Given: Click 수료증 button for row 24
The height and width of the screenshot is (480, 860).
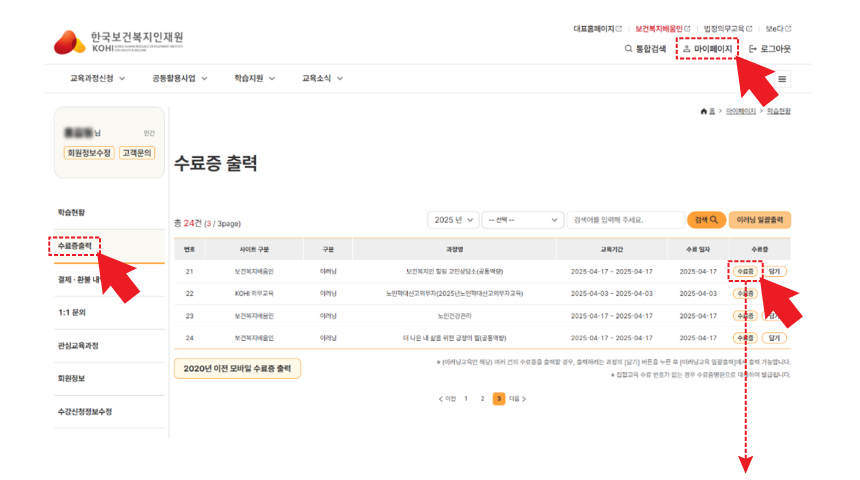Looking at the screenshot, I should pos(745,338).
